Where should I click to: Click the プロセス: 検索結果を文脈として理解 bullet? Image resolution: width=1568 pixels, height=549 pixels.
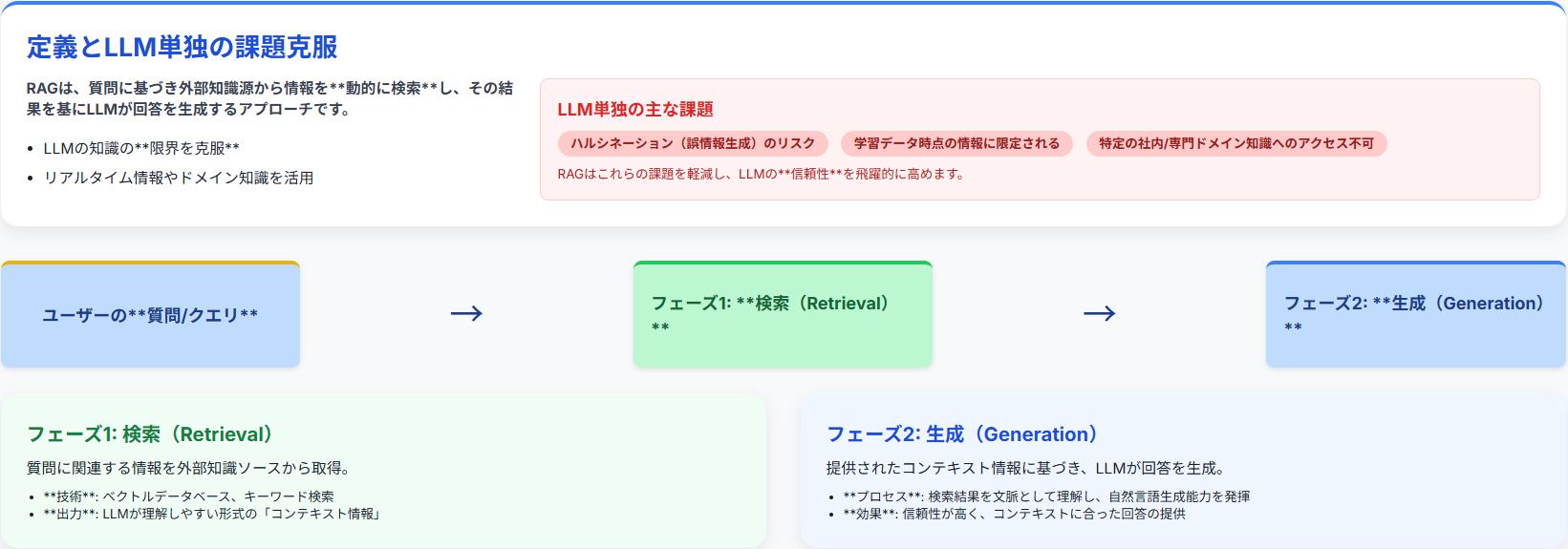[x=1046, y=496]
